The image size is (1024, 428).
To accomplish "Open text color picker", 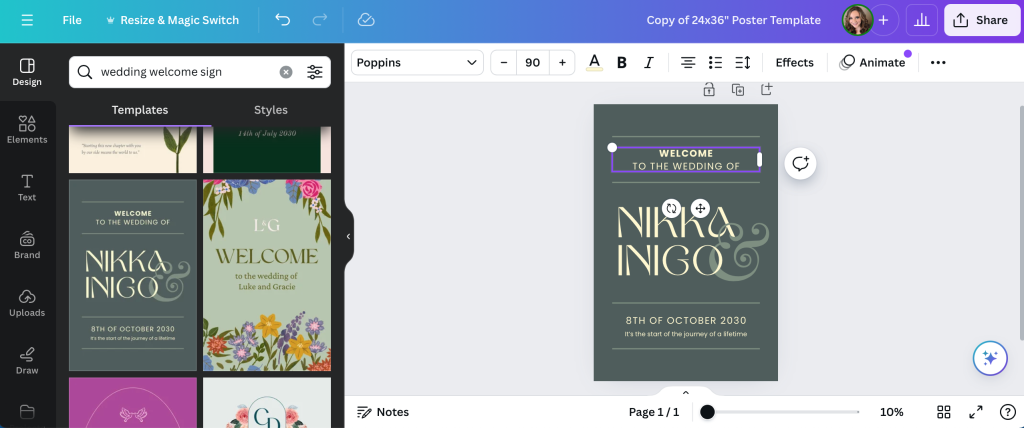I will 594,63.
